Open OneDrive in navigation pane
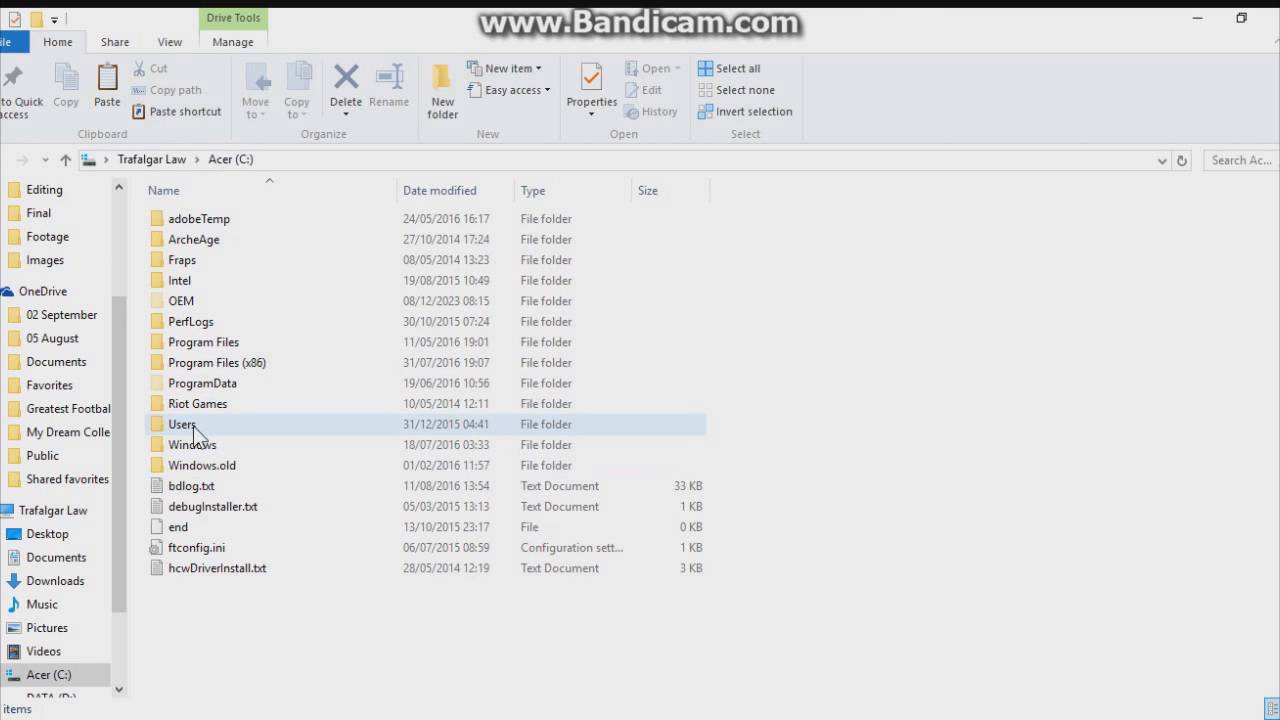 pos(43,291)
